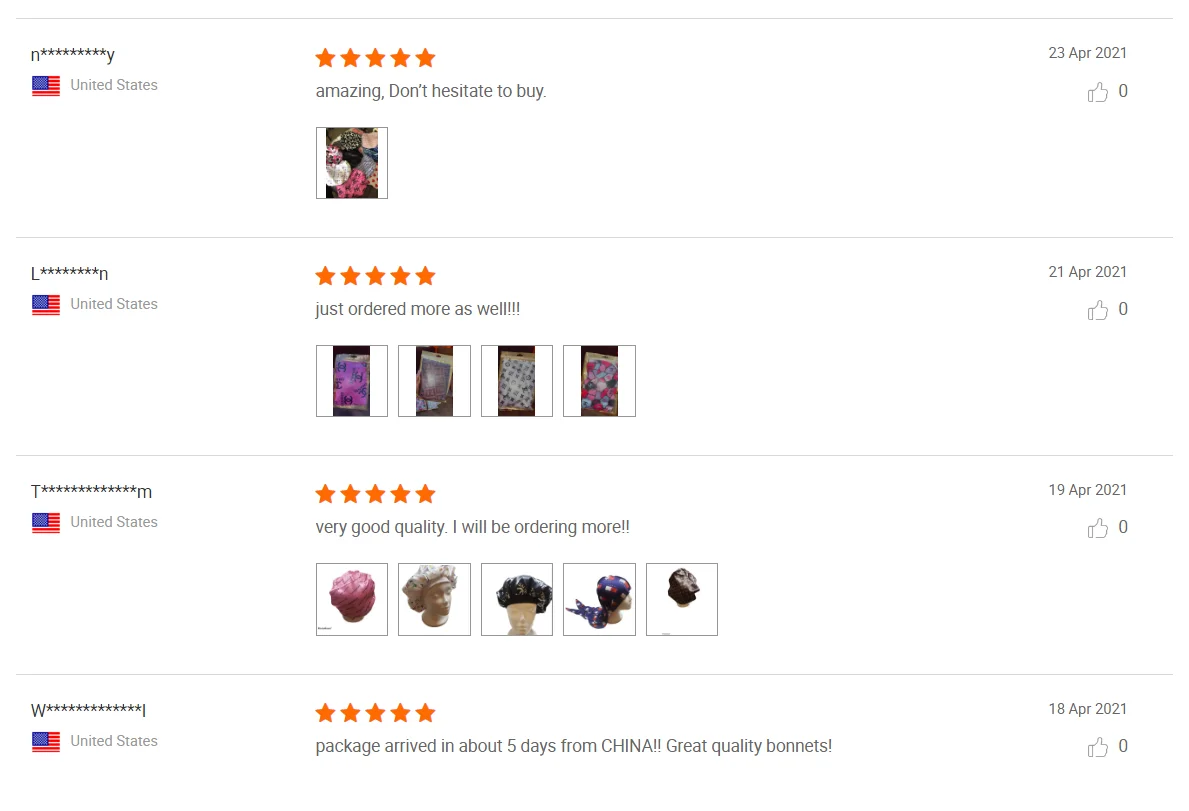View the red floral package photo
The width and height of the screenshot is (1189, 811).
pyautogui.click(x=599, y=381)
